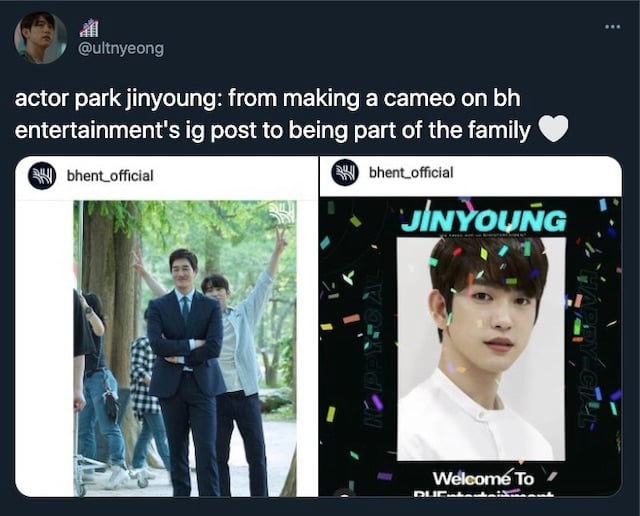Click the white header of left Instagram post

[x=167, y=178]
